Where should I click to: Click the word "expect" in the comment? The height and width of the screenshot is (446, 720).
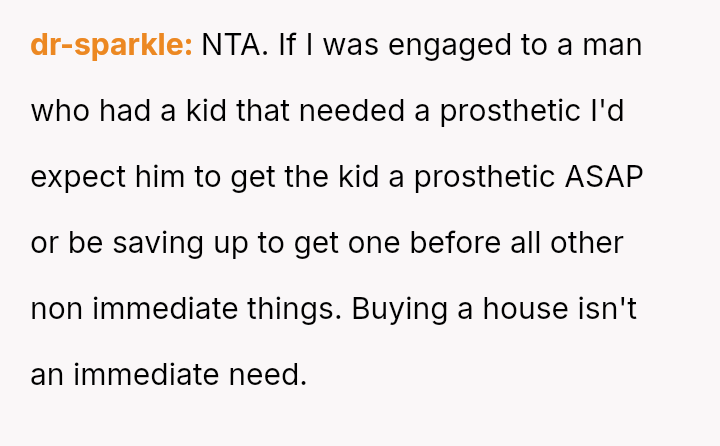79,177
